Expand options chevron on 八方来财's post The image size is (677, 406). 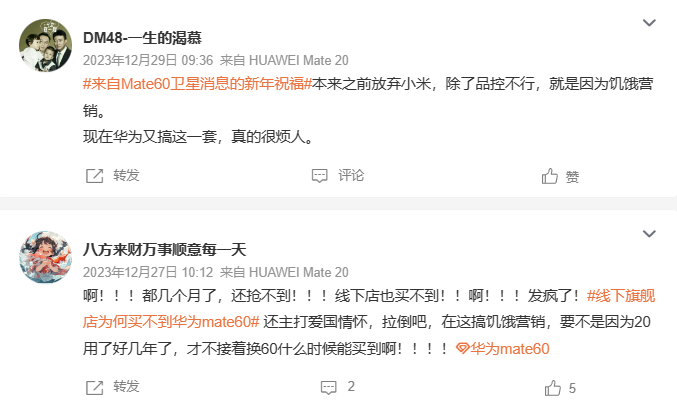click(x=649, y=234)
